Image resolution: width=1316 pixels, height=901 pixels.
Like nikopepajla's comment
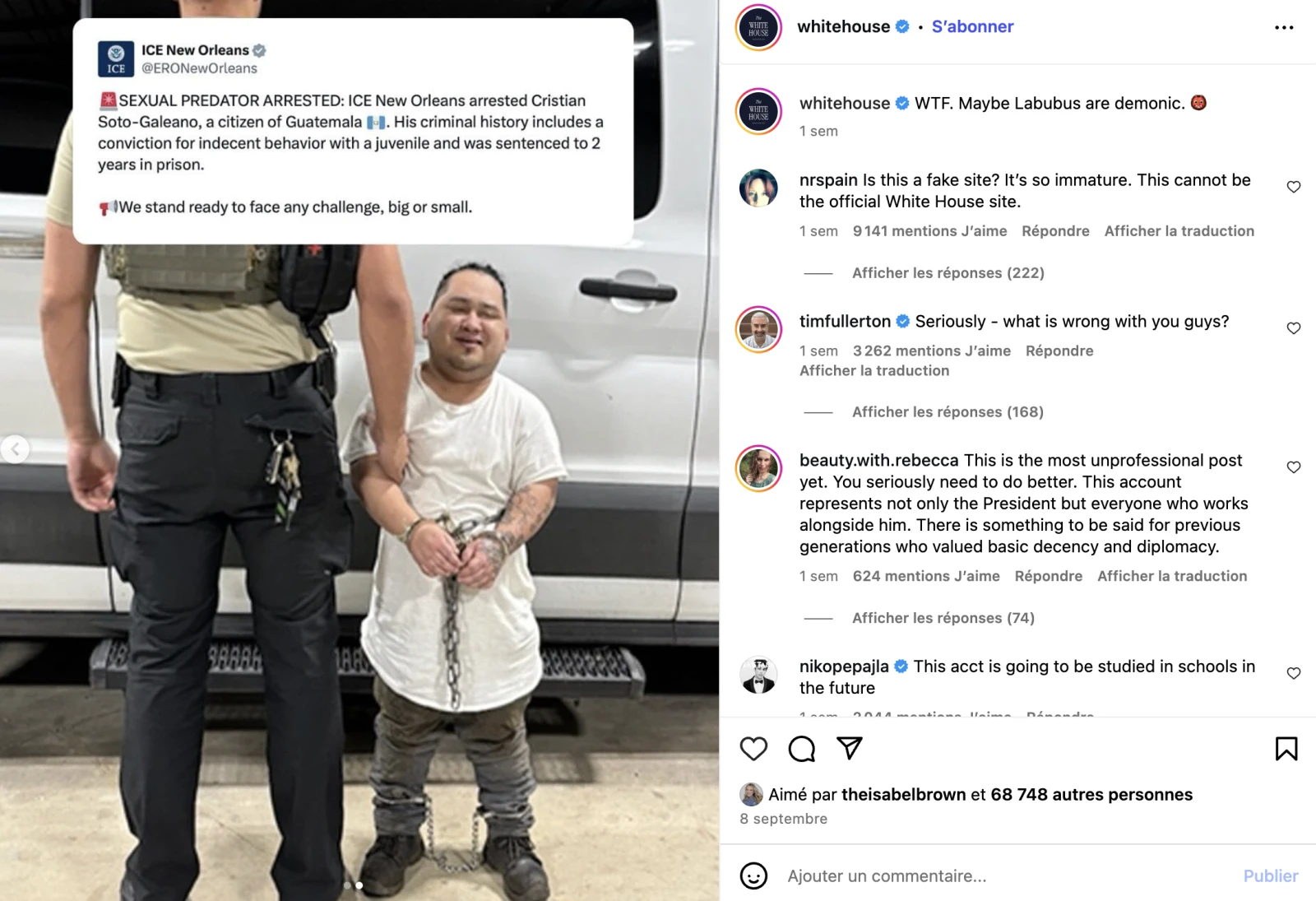click(x=1294, y=674)
